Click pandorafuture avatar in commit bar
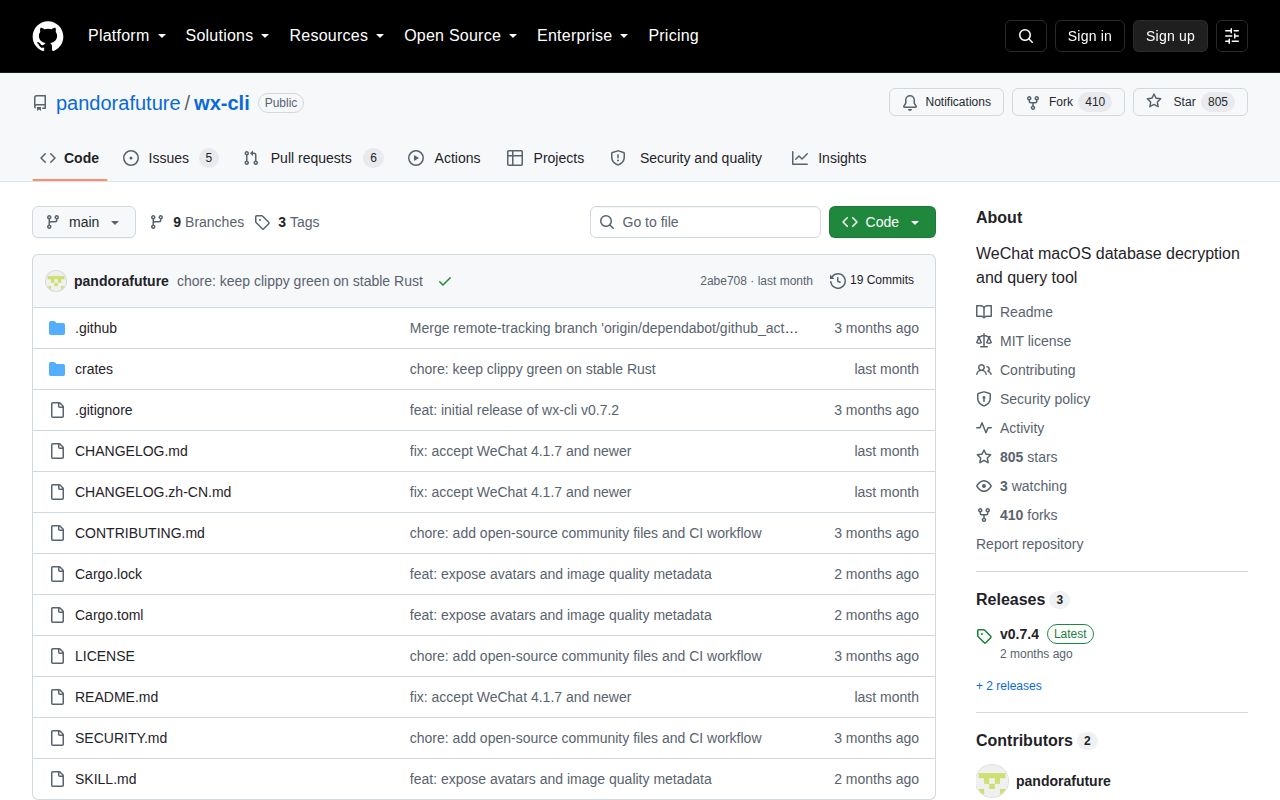Screen dimensions: 1280x800 pos(56,281)
